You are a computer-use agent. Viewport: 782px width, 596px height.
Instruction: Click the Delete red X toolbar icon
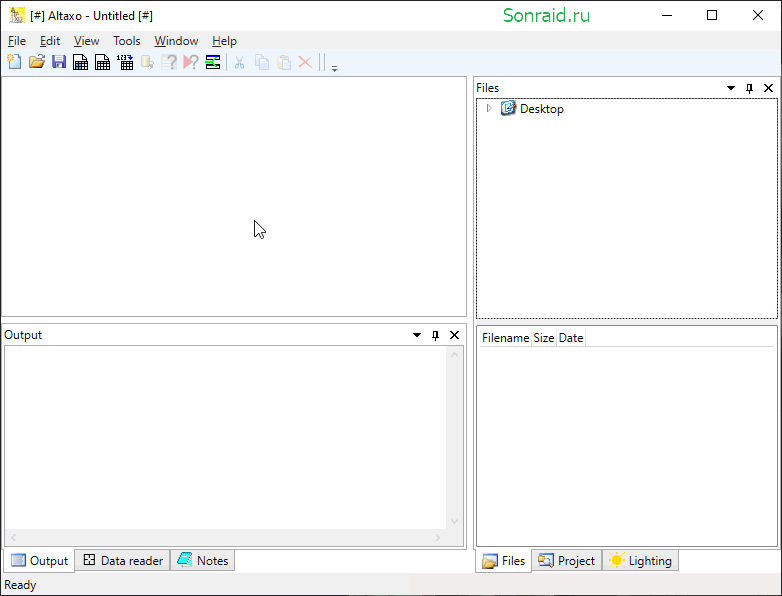coord(305,62)
